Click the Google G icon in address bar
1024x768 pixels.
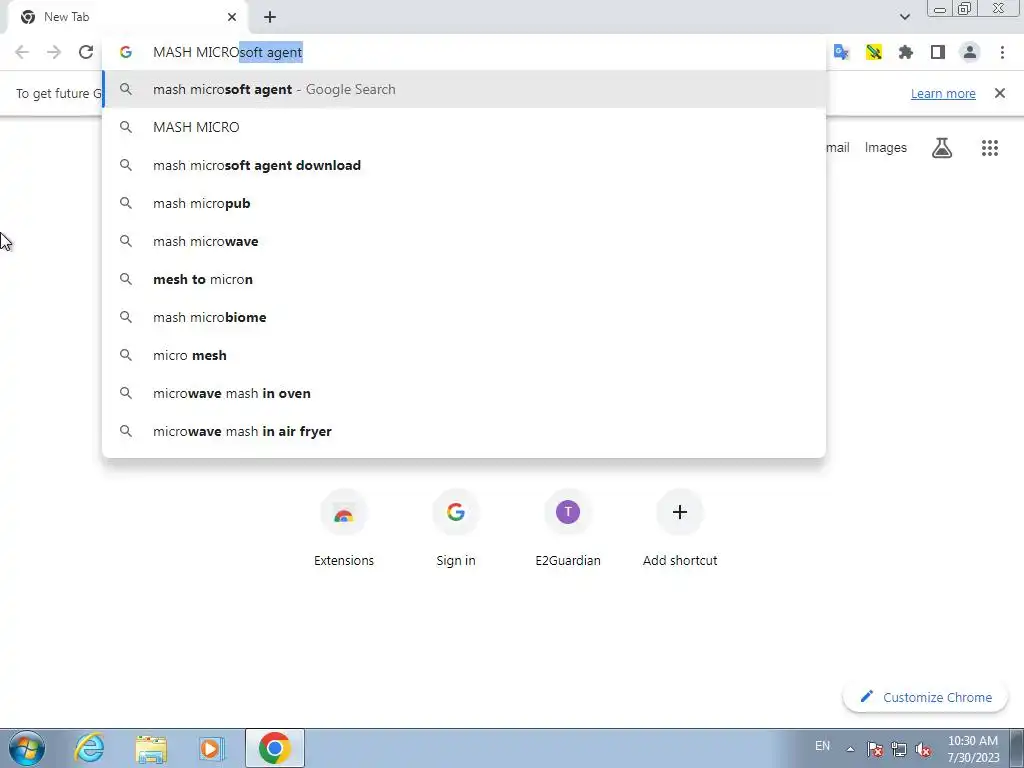tap(126, 52)
